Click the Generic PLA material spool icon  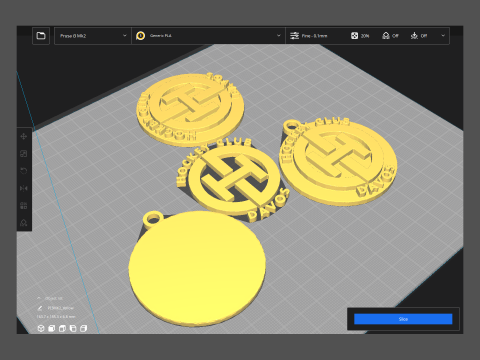tap(141, 36)
